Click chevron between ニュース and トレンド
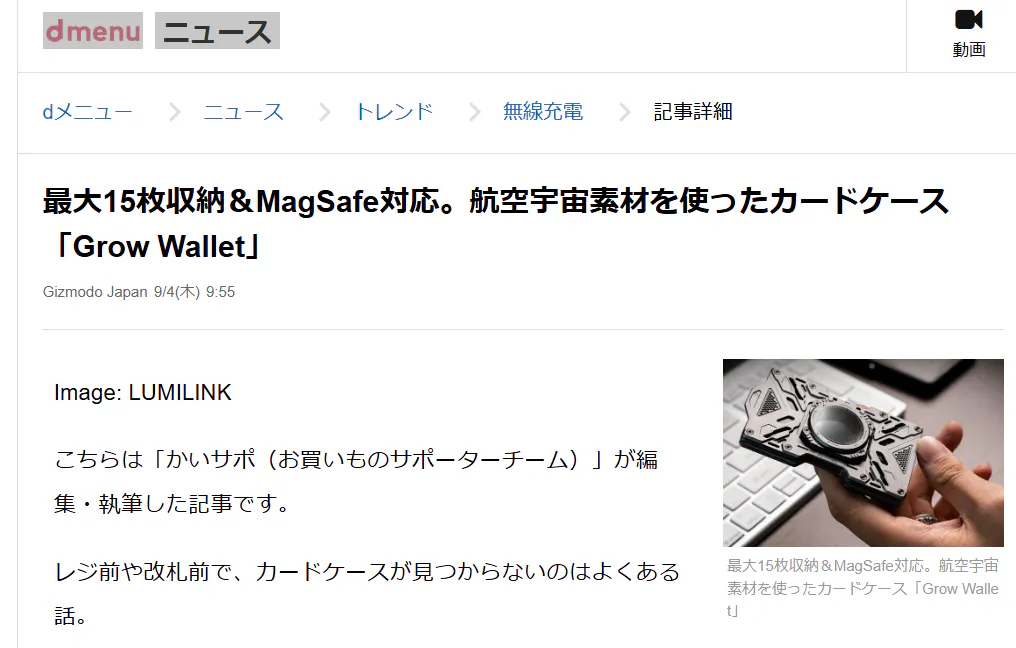 click(324, 112)
